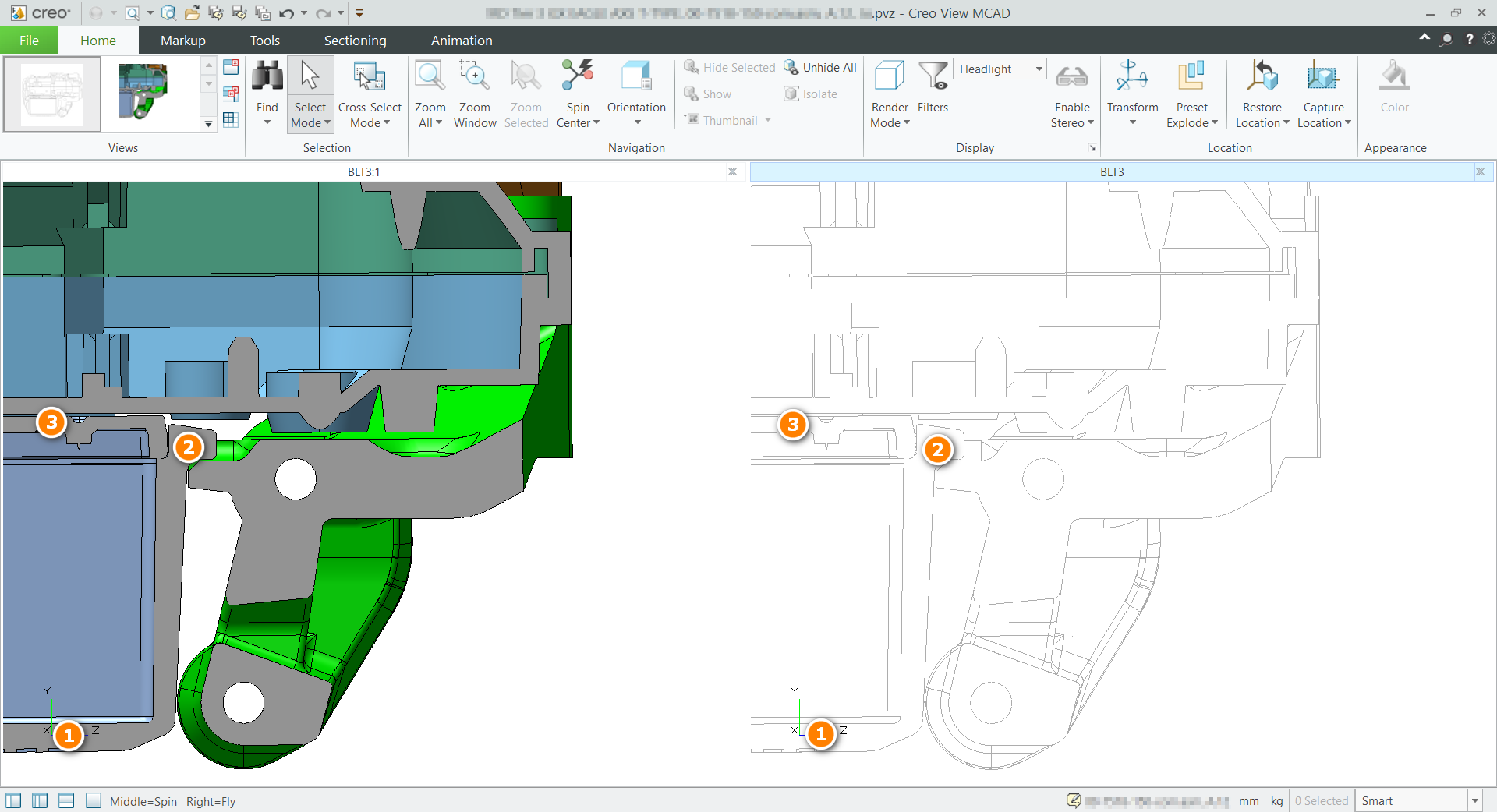Viewport: 1497px width, 812px height.
Task: Switch to the Sectioning tab
Action: tap(355, 40)
